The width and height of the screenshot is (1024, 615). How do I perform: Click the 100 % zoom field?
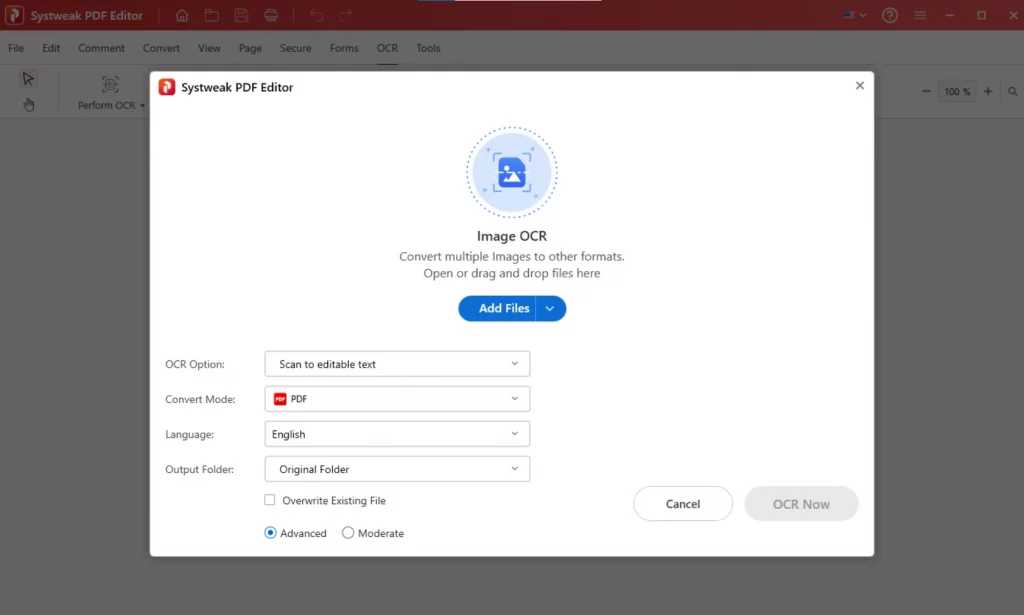[x=957, y=91]
